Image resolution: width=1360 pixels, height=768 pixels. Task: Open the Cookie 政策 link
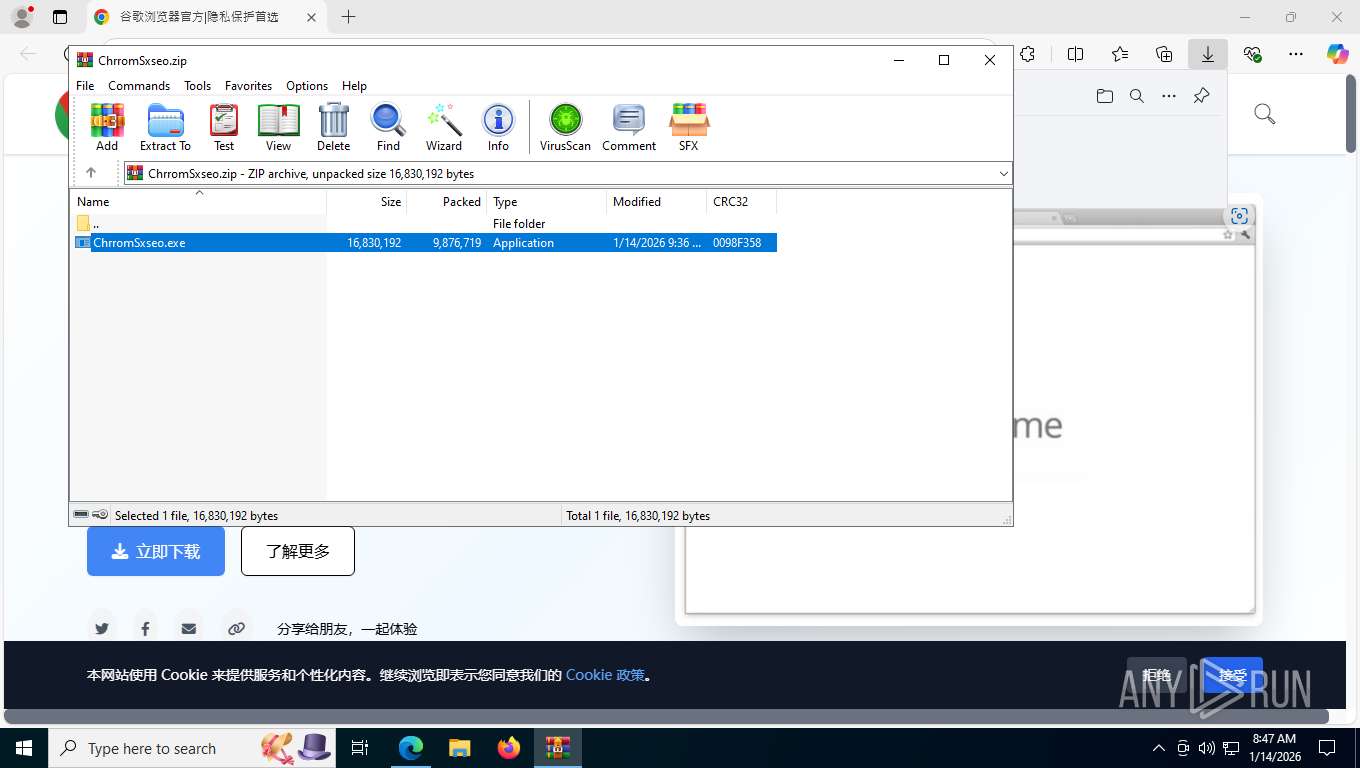click(605, 675)
